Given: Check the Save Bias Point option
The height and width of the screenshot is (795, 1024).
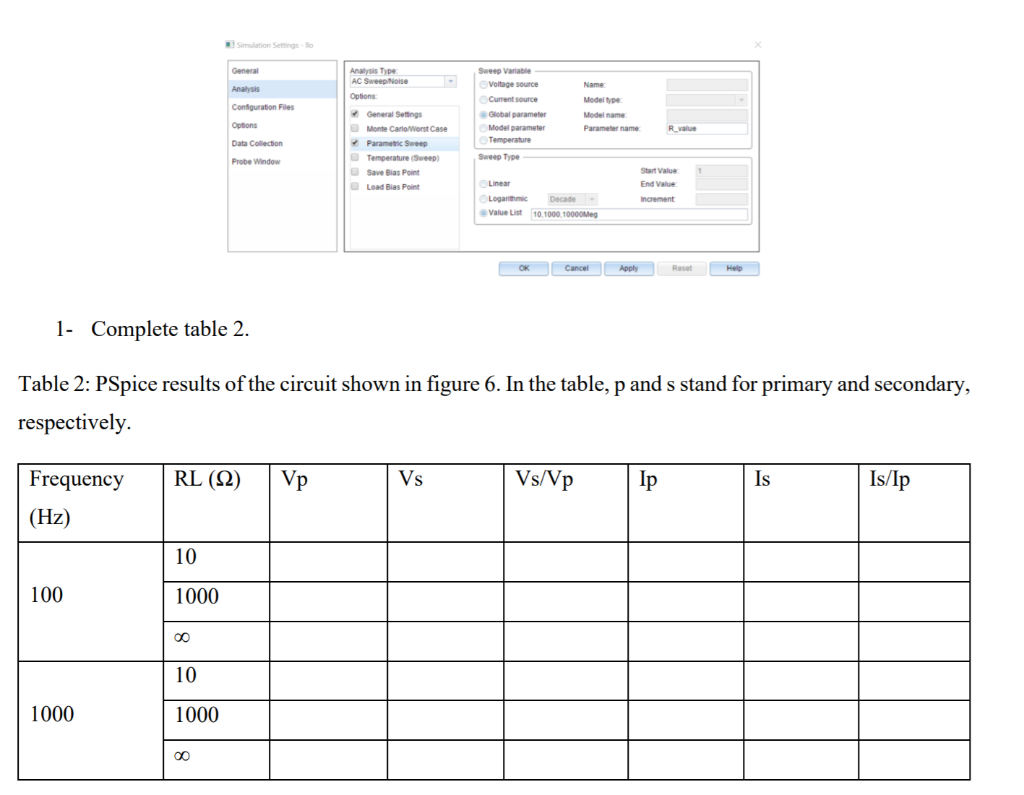Looking at the screenshot, I should point(355,172).
